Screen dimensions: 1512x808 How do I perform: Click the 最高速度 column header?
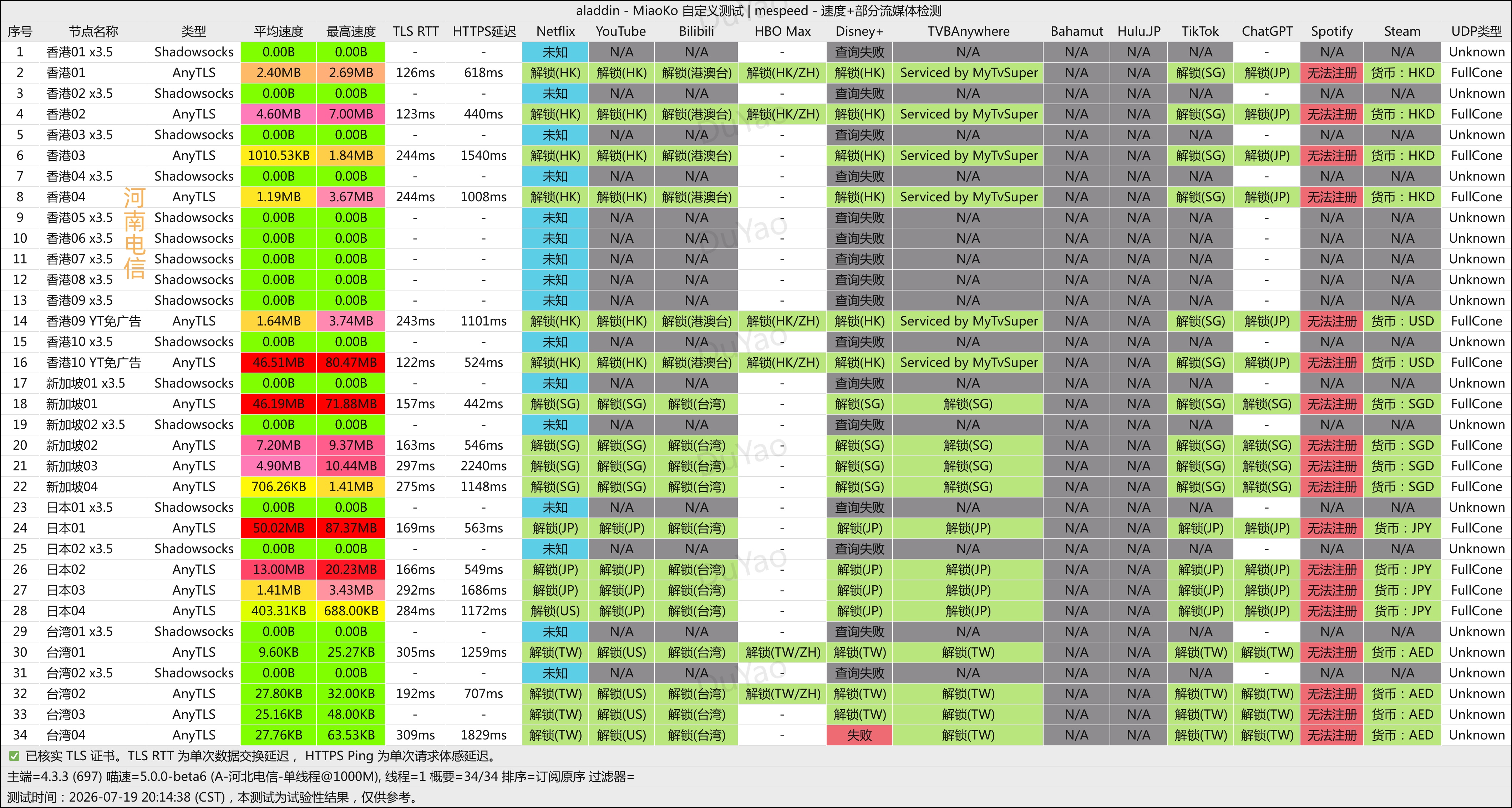tap(351, 32)
